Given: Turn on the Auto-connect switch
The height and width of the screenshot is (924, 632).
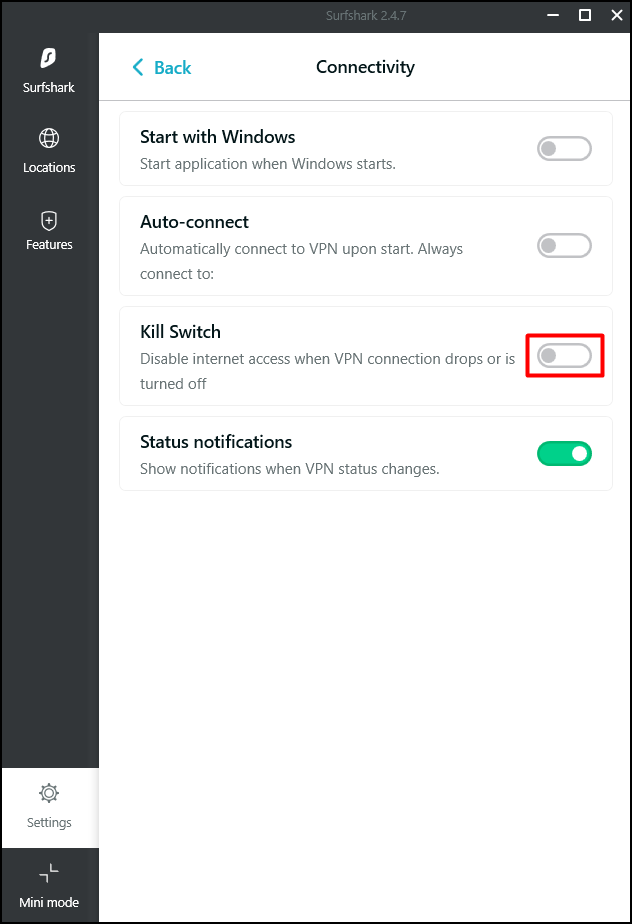Looking at the screenshot, I should coord(564,245).
